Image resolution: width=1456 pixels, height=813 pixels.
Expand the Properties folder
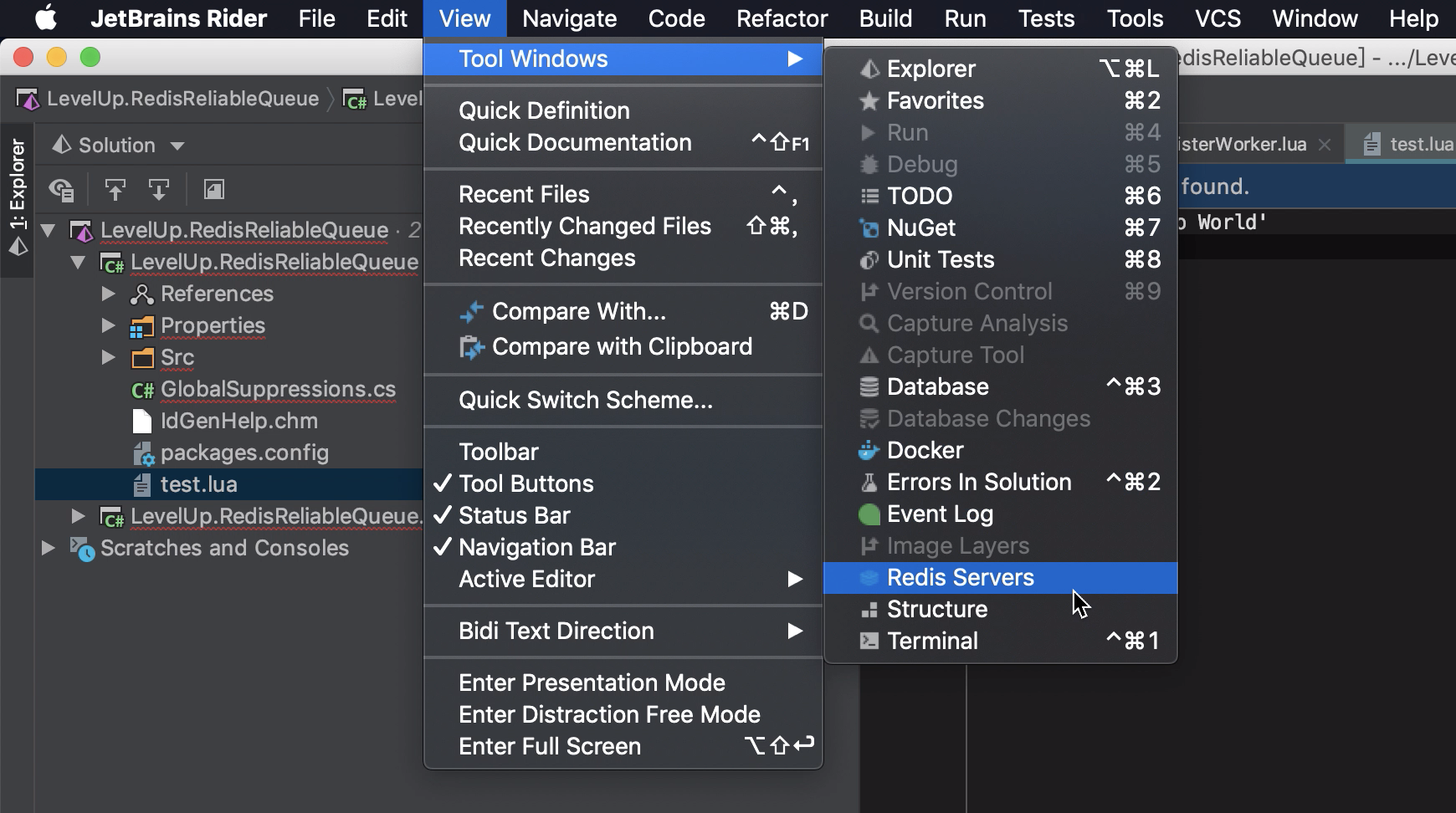108,325
